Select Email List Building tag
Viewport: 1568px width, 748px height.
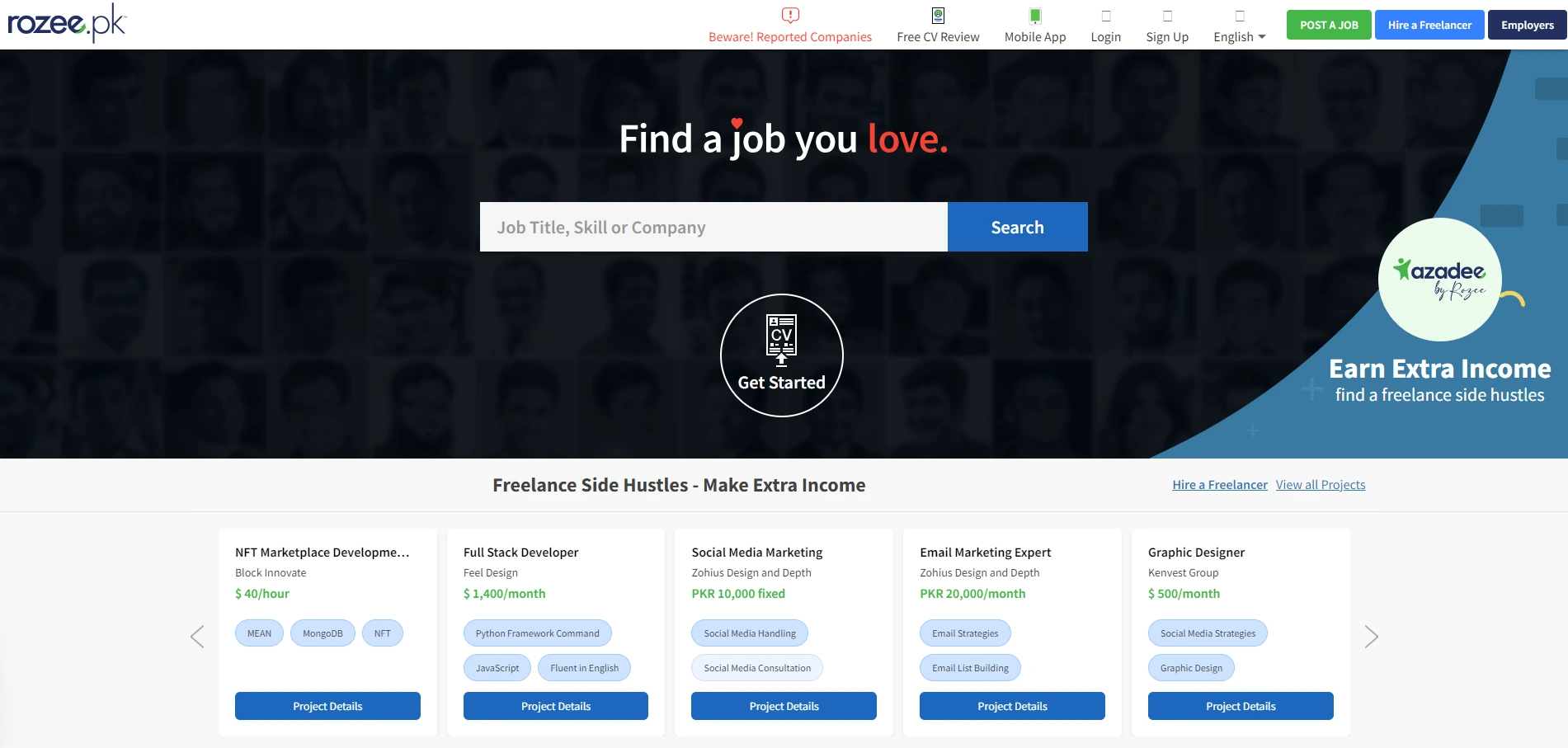970,668
